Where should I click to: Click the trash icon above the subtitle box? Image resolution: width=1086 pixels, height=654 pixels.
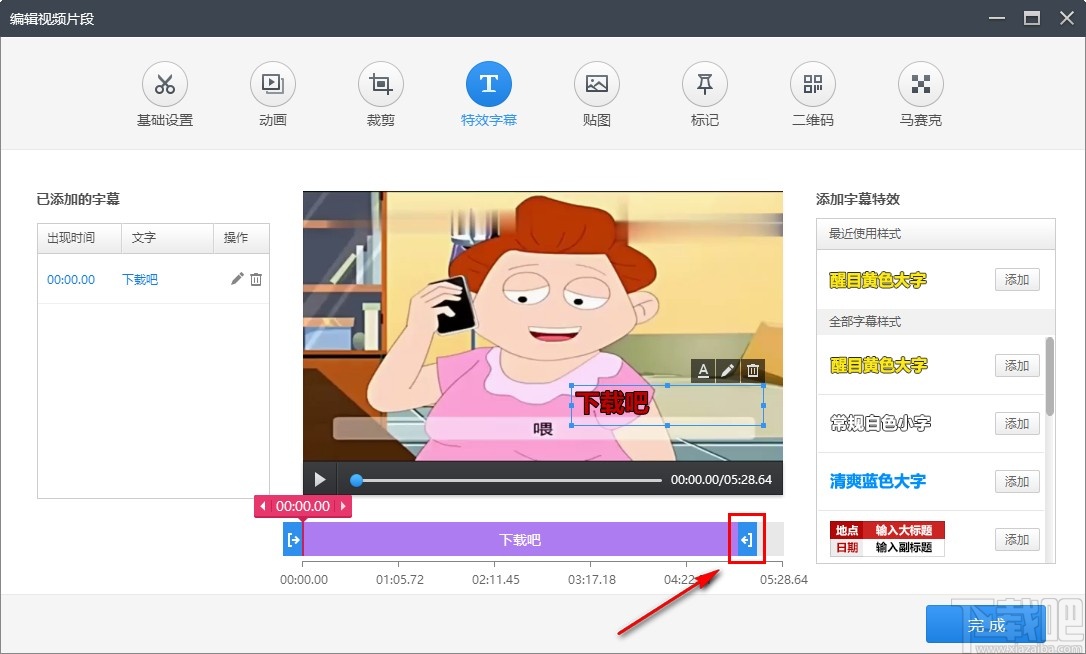point(752,371)
